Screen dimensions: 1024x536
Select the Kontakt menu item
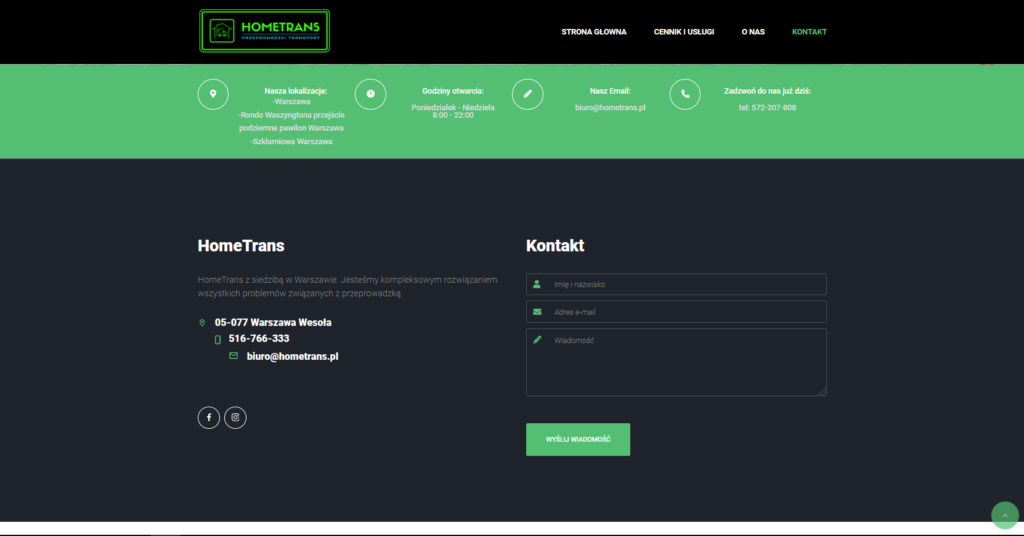point(809,32)
